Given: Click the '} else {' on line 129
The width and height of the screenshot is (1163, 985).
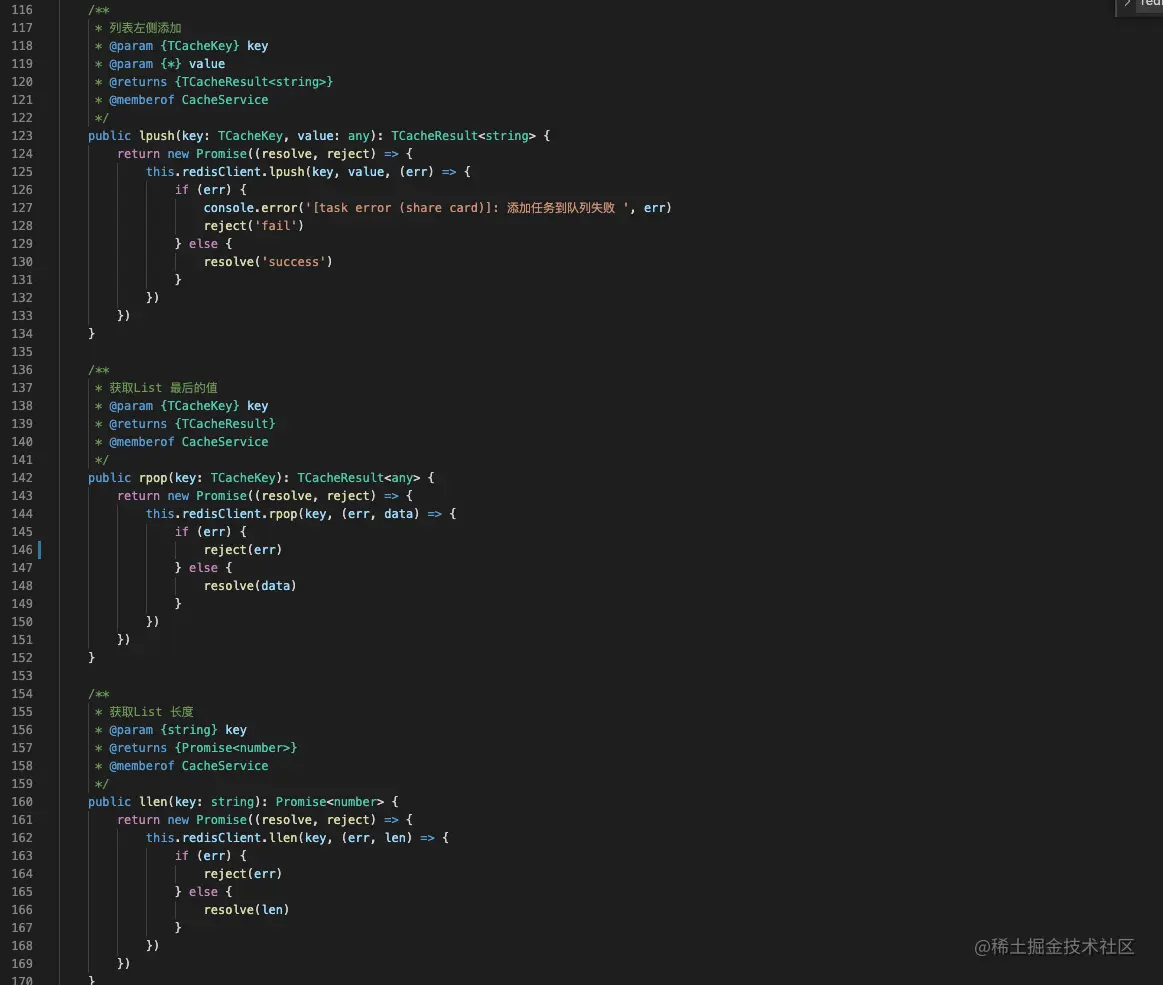Looking at the screenshot, I should click(203, 244).
